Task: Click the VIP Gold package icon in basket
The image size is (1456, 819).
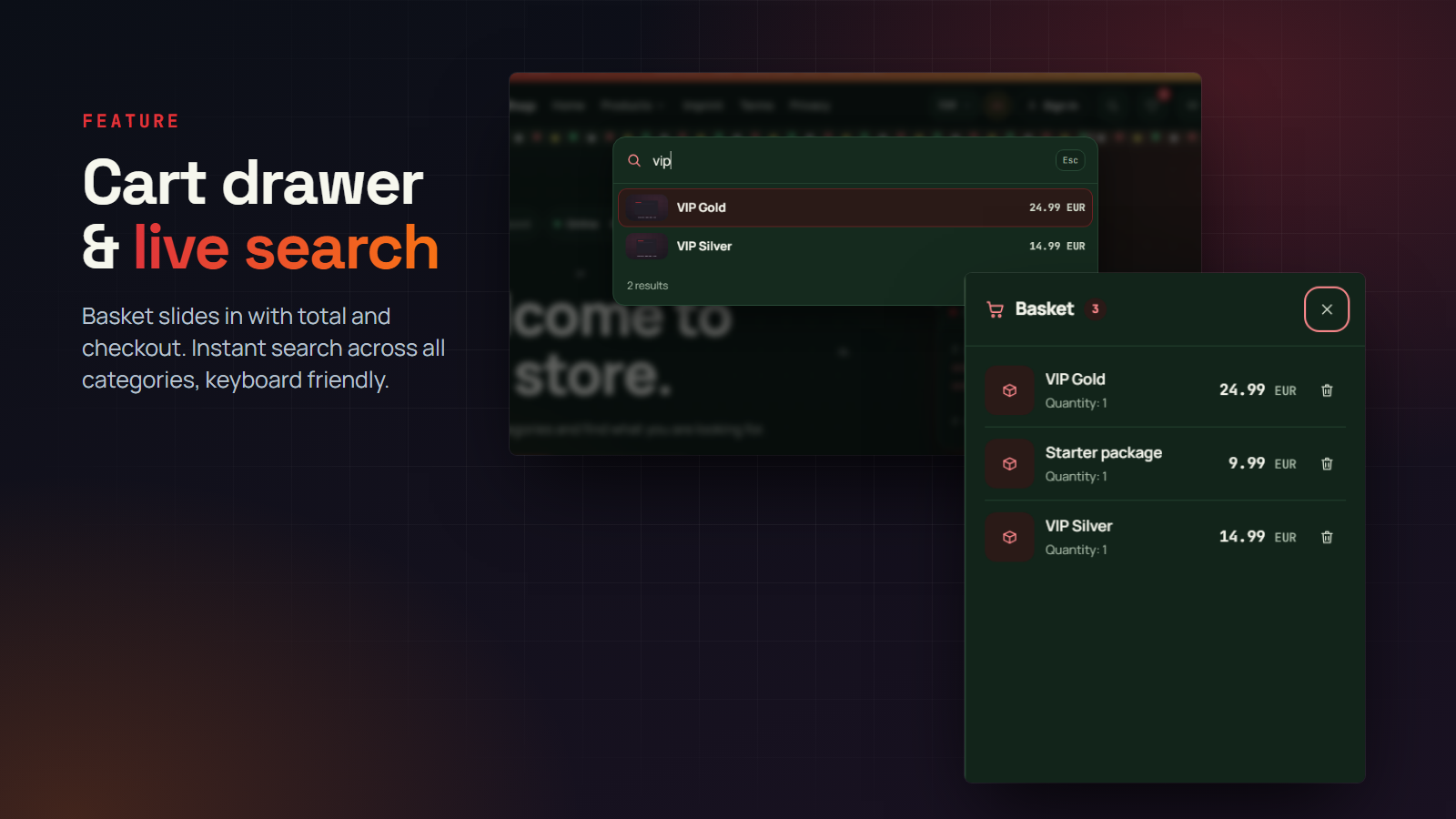Action: coord(1009,390)
